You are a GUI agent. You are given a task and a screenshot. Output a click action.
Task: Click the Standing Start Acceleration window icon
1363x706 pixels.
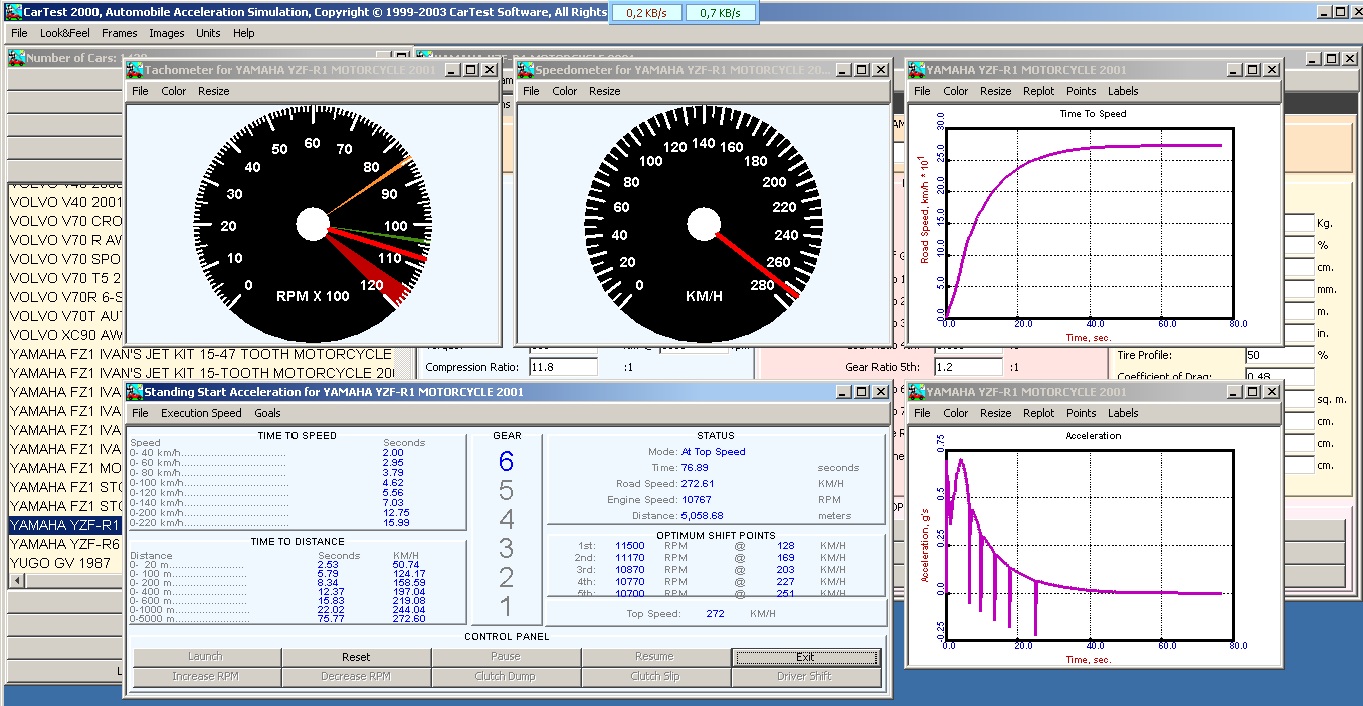[x=134, y=392]
